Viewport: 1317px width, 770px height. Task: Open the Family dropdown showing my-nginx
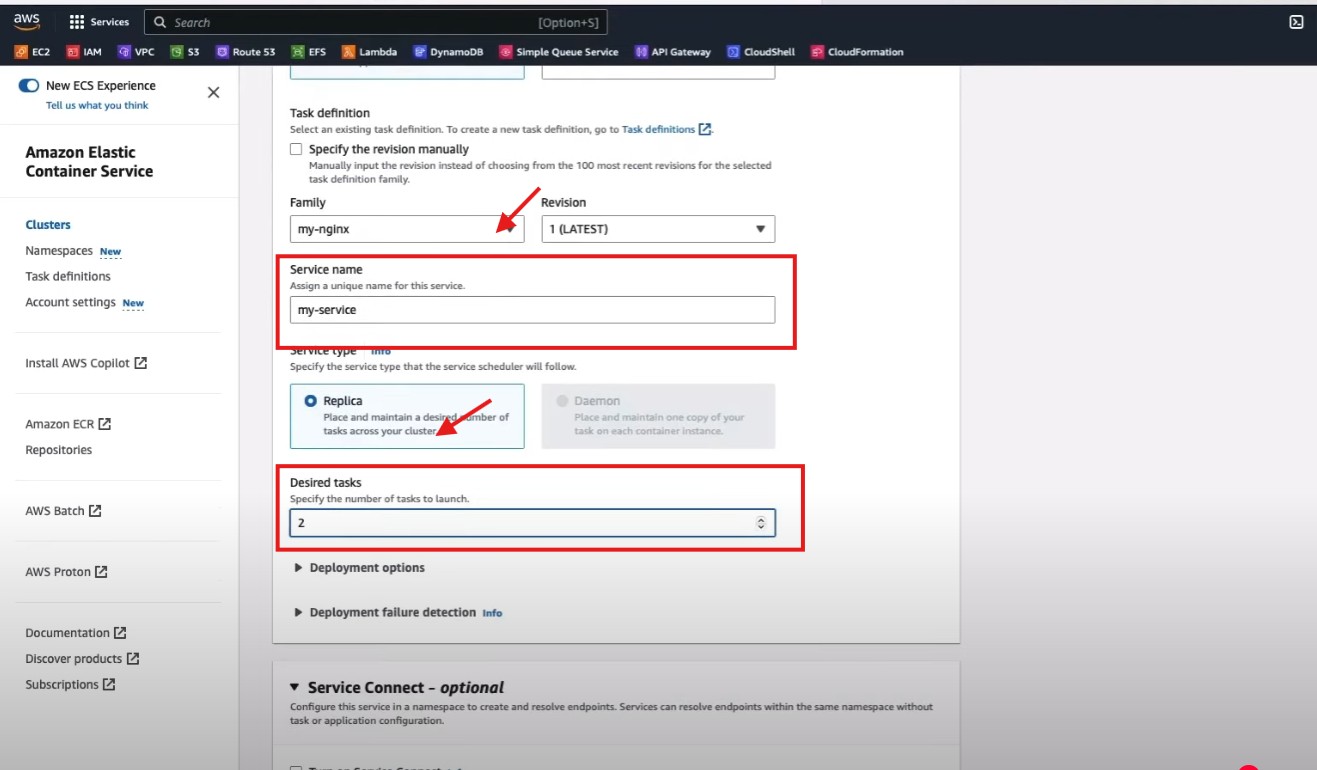tap(406, 229)
